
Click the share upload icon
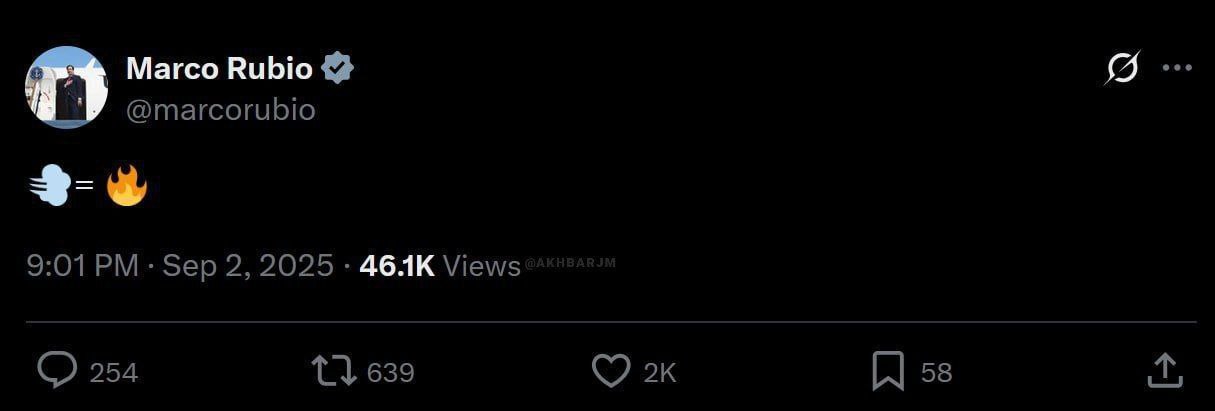coord(1165,370)
